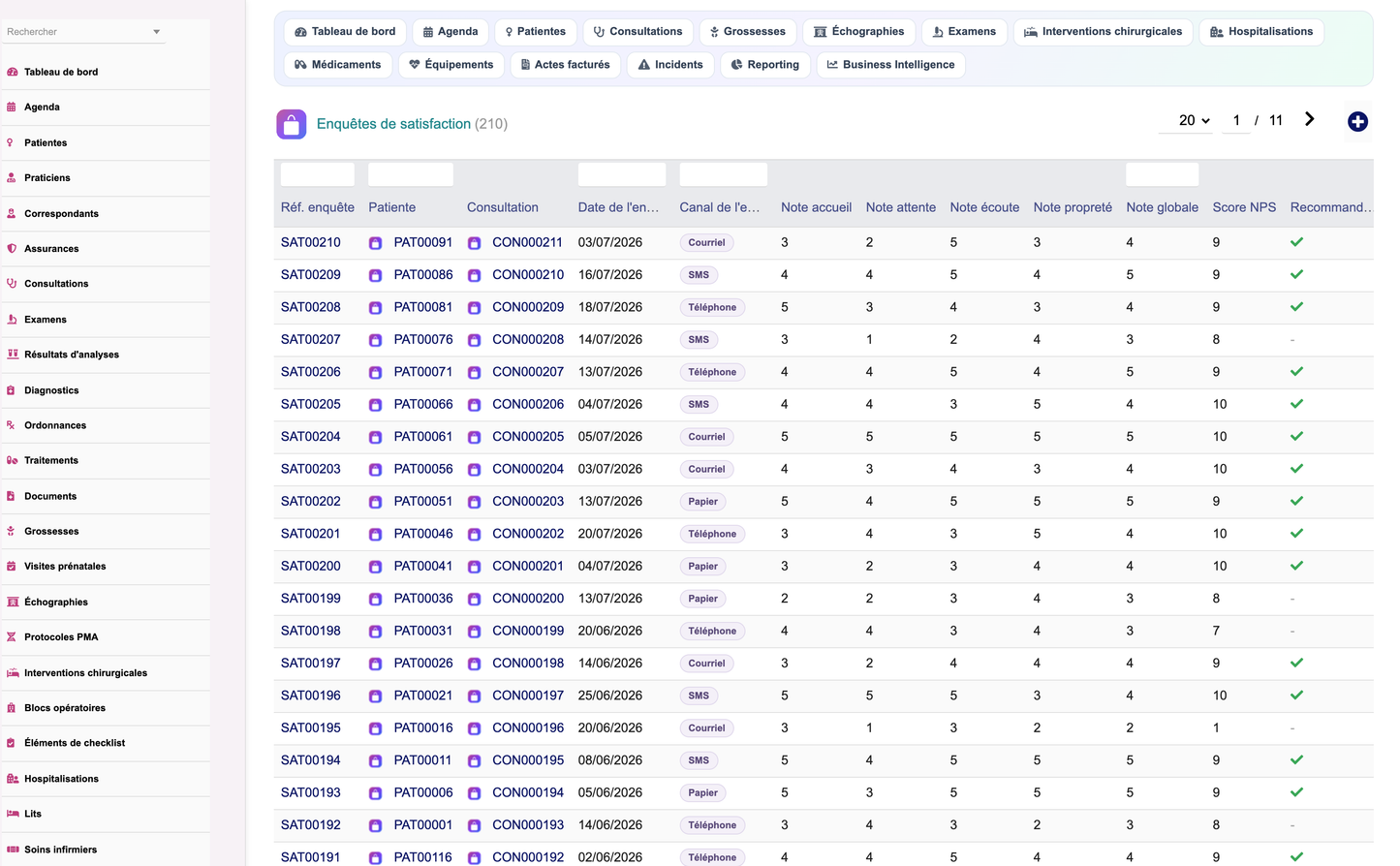Click Canal de l'enquête filter field
The width and height of the screenshot is (1400, 866).
(724, 174)
